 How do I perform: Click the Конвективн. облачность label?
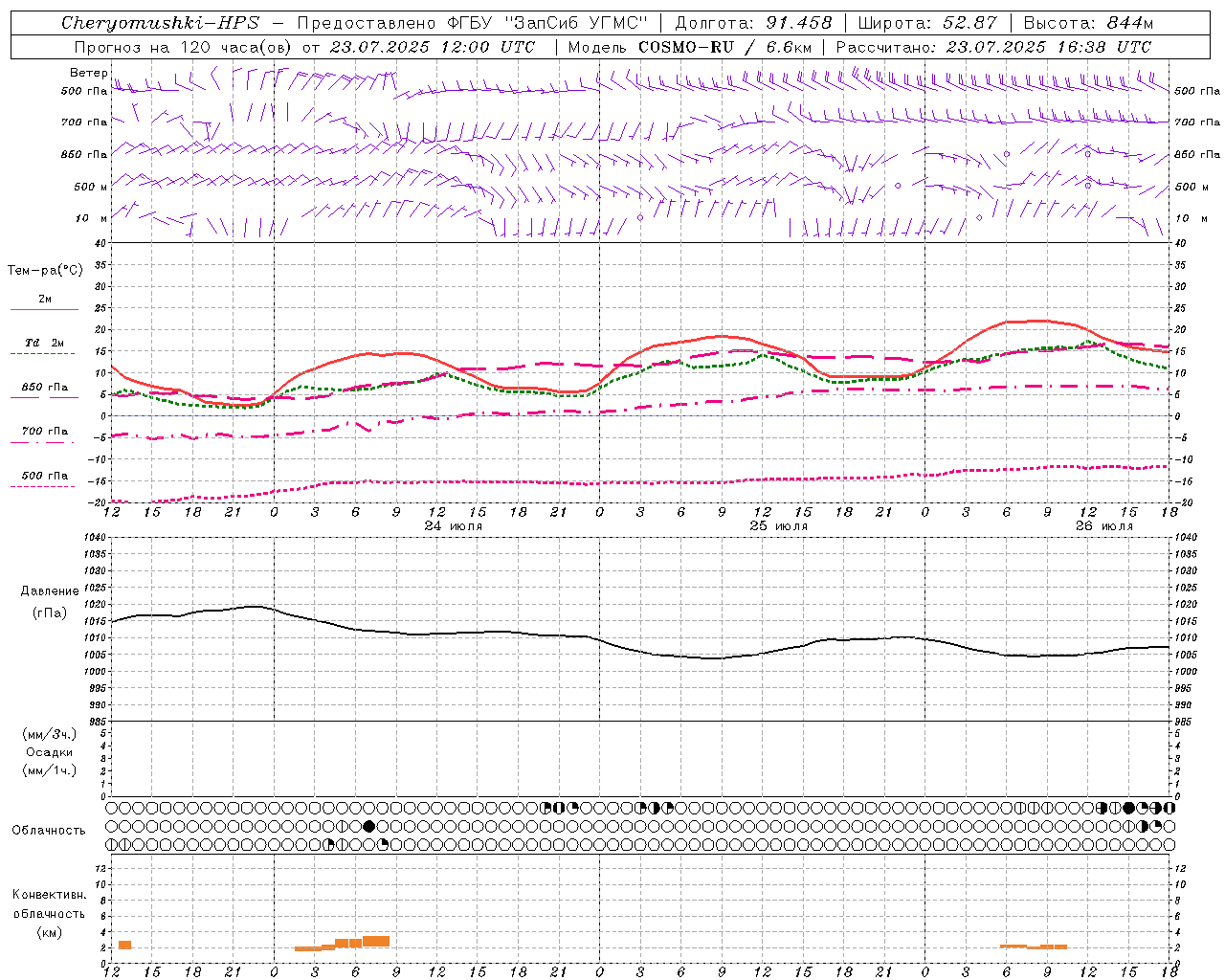click(49, 904)
